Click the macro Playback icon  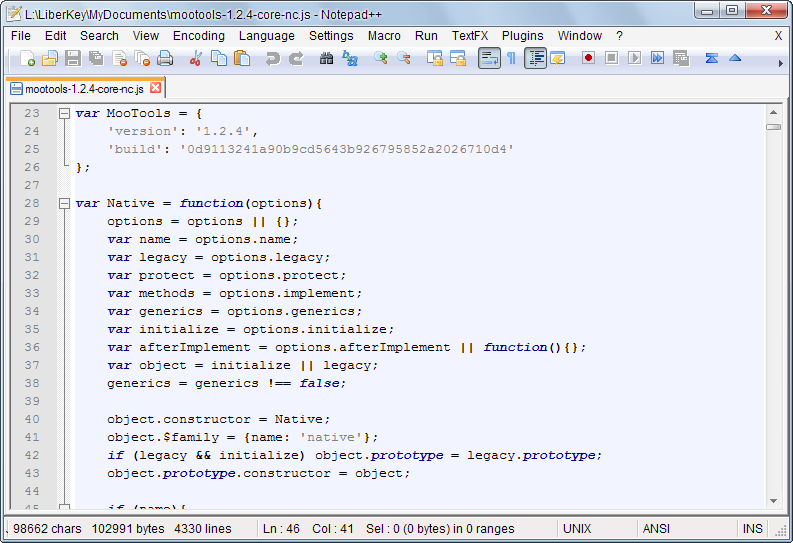[x=634, y=59]
